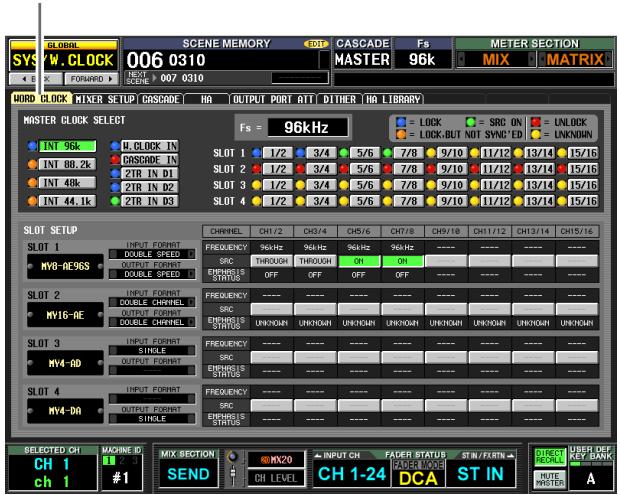The height and width of the screenshot is (495, 620).
Task: Click the MY4-DA slot 4 card
Action: (65, 411)
